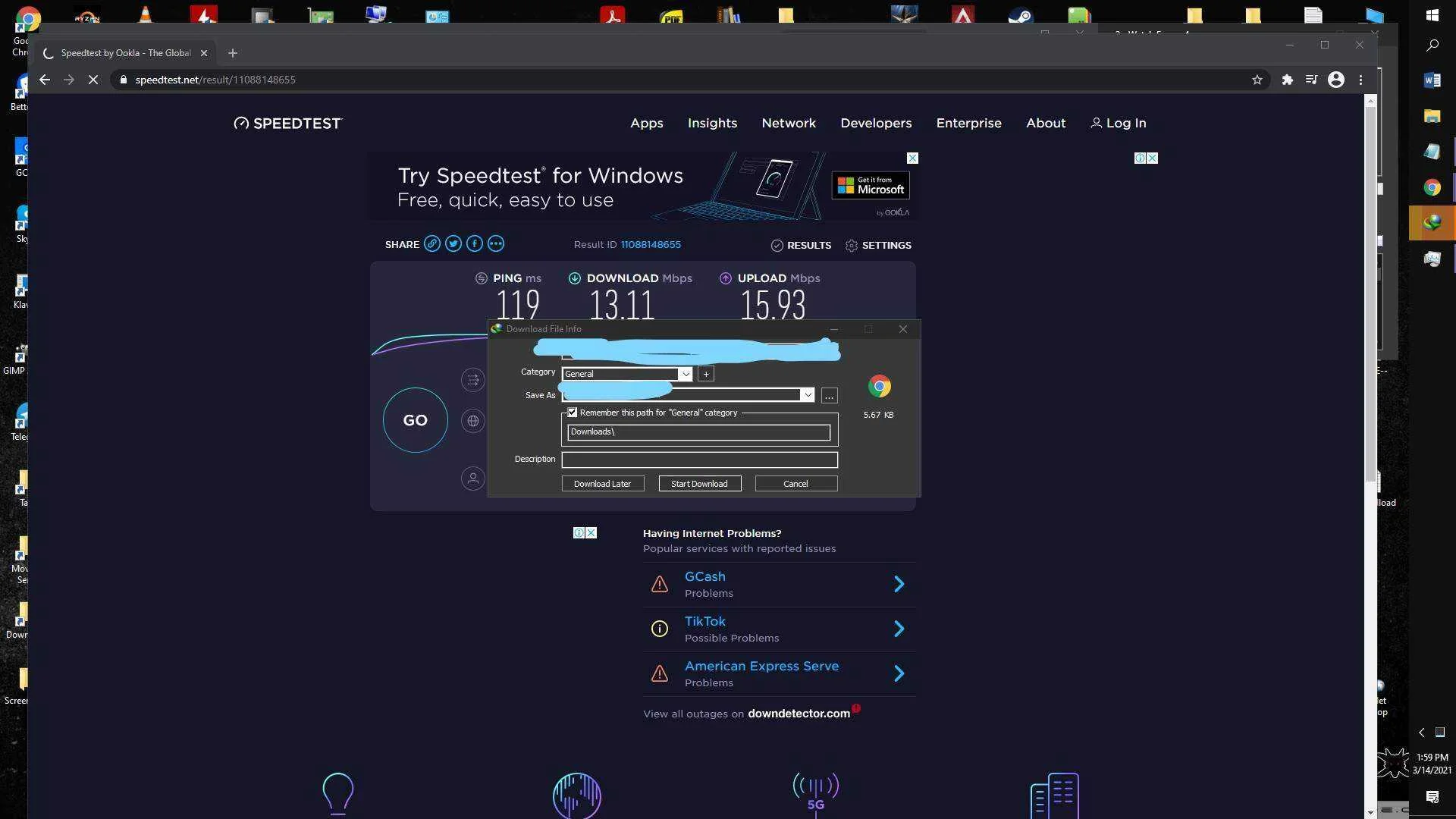Add a category with the plus button
Viewport: 1456px width, 819px height.
706,374
